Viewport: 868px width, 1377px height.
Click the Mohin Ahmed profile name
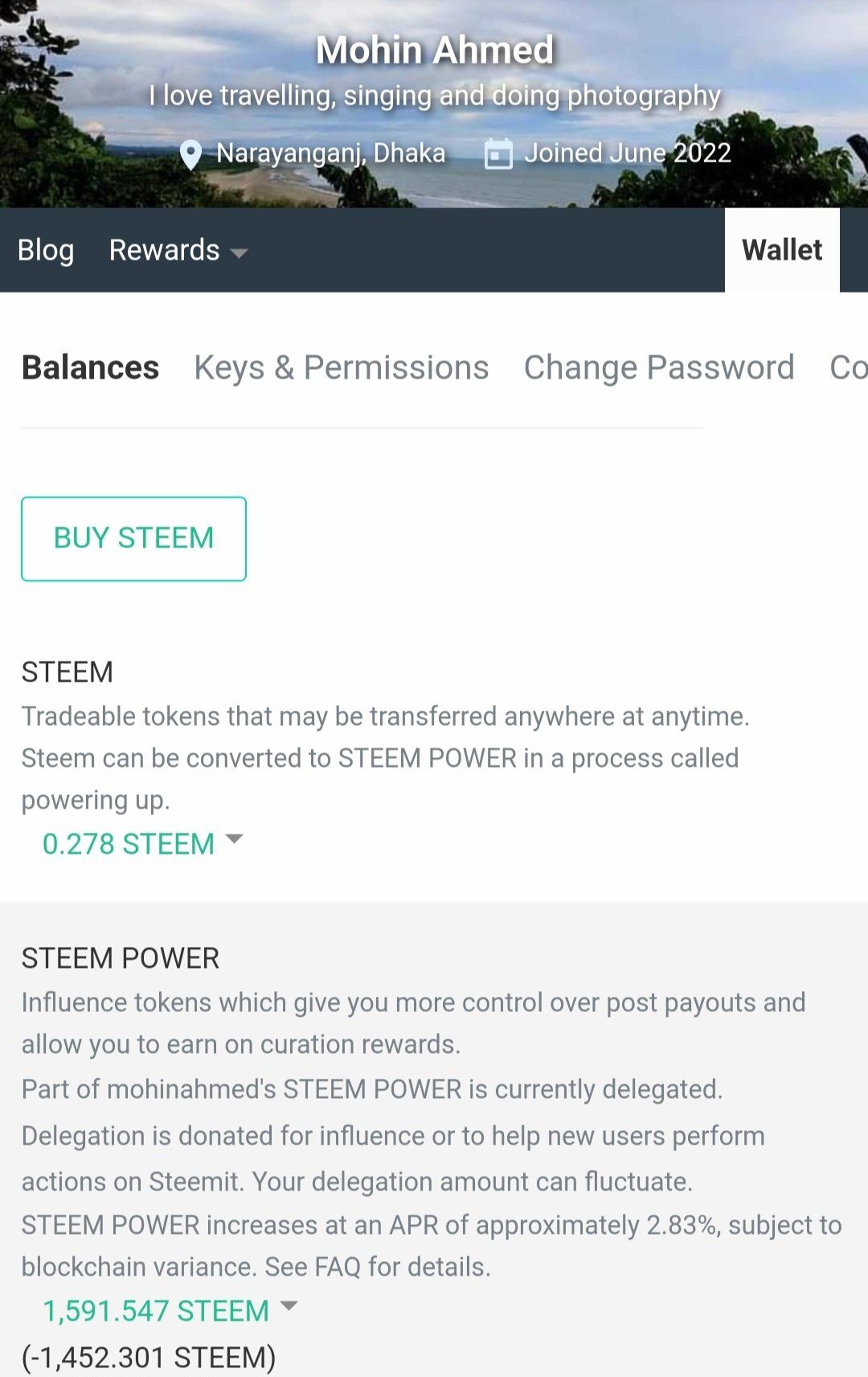coord(435,50)
